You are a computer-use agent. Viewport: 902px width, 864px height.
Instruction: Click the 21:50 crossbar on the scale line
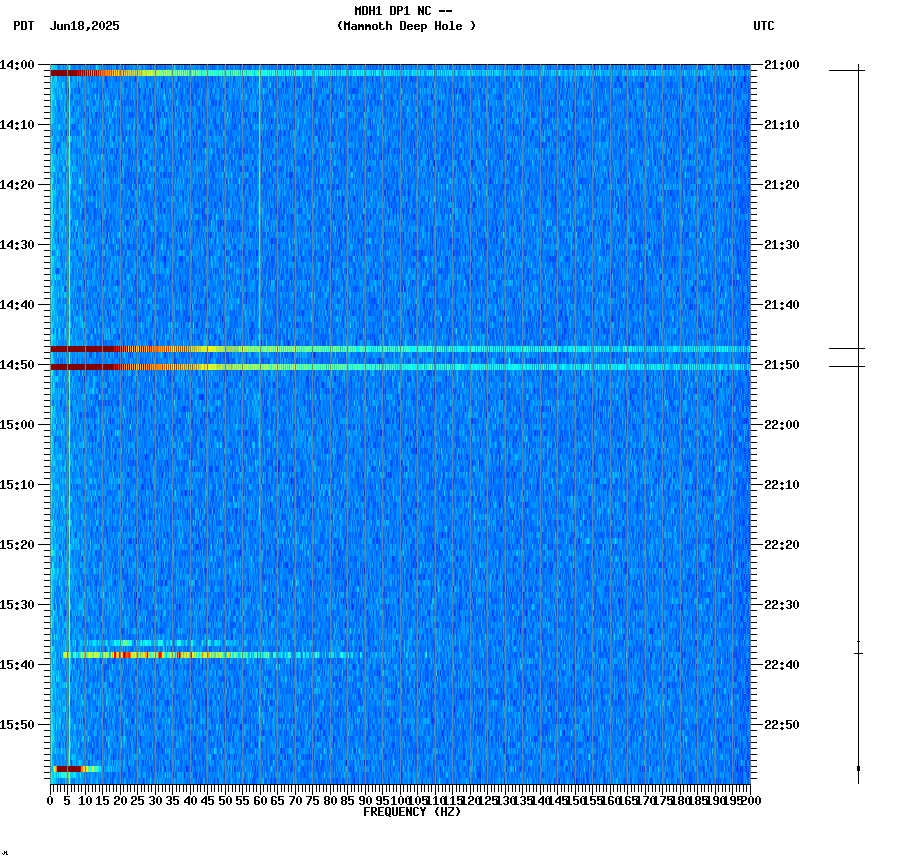point(859,364)
